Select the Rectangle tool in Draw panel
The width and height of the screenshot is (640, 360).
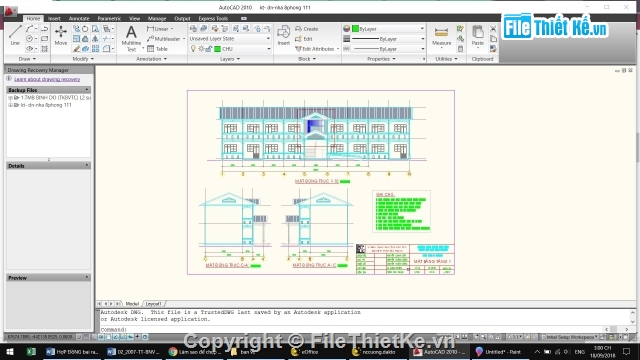[x=44, y=39]
